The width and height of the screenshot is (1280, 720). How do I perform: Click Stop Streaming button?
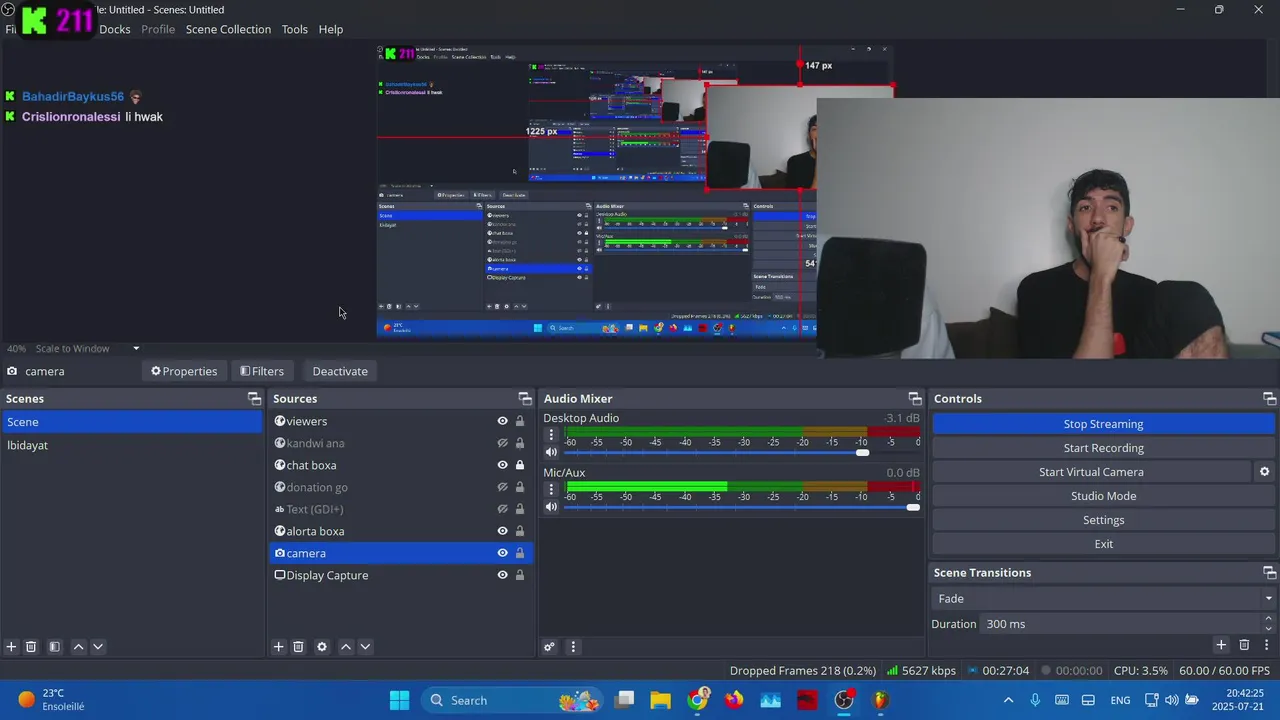point(1103,424)
